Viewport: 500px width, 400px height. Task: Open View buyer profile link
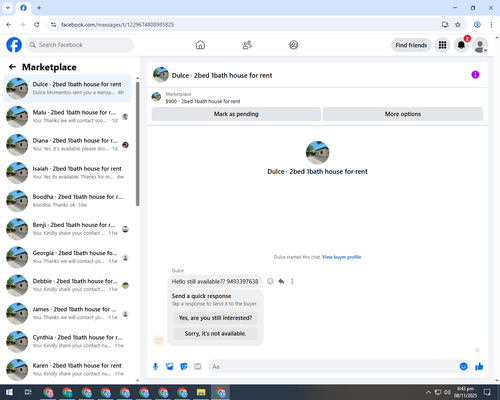pos(341,257)
